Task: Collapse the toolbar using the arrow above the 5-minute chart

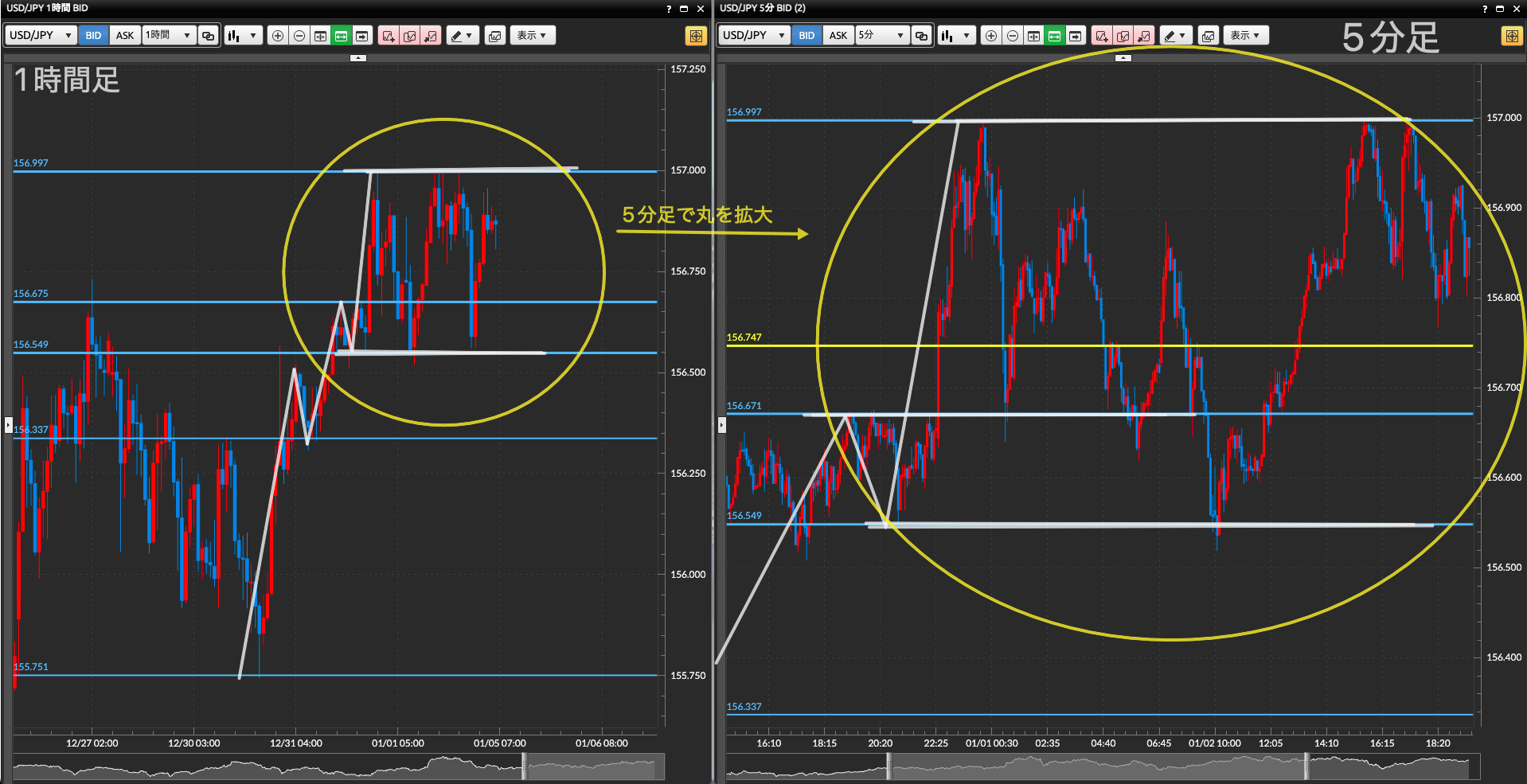Action: 1123,58
